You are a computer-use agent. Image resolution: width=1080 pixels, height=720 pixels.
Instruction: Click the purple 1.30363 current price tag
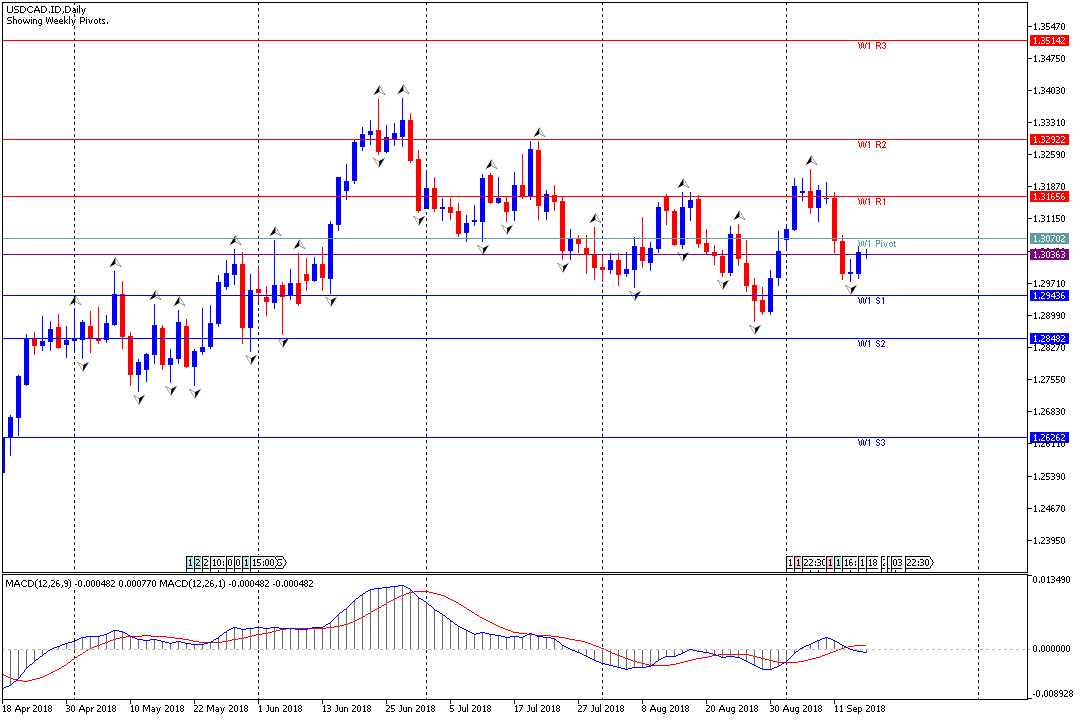click(1049, 255)
